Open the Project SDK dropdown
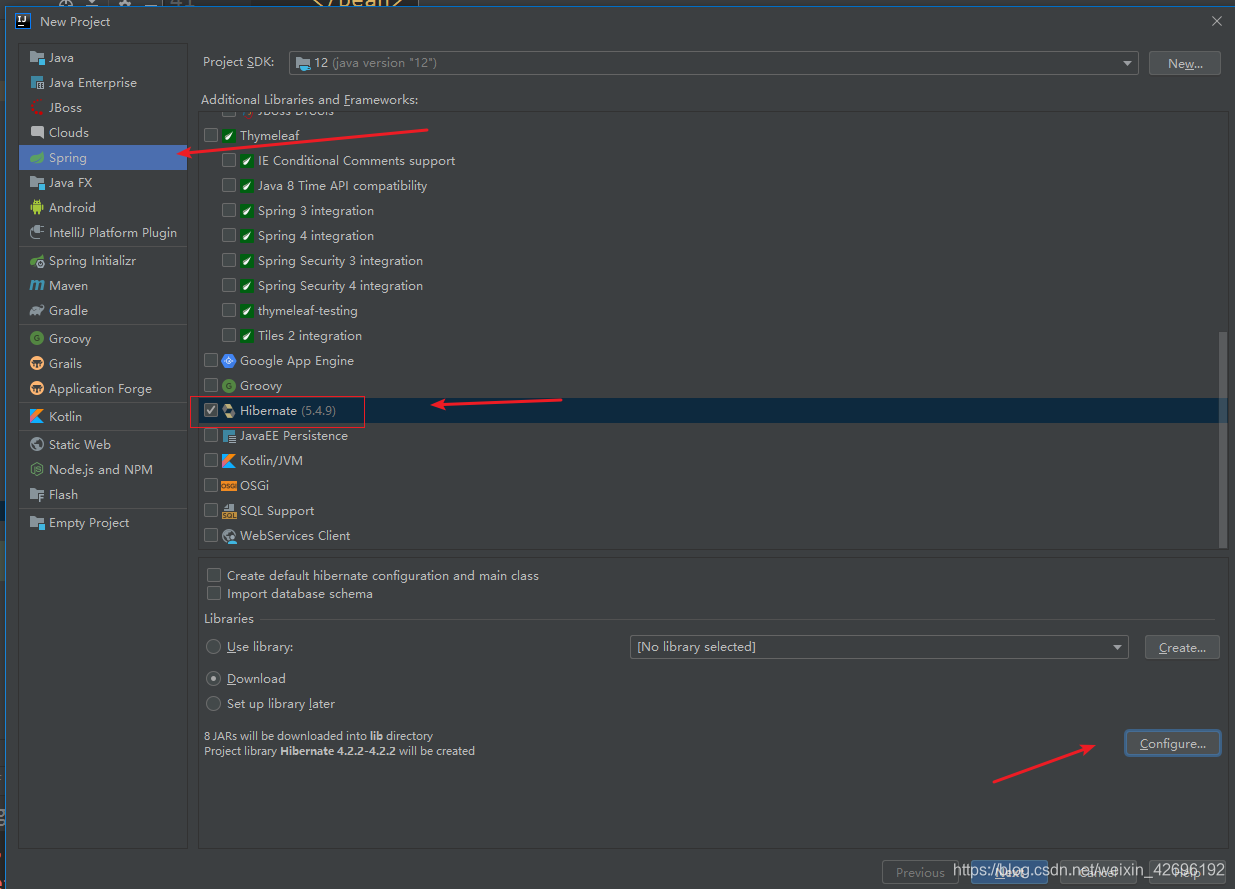This screenshot has height=889, width=1235. point(714,63)
